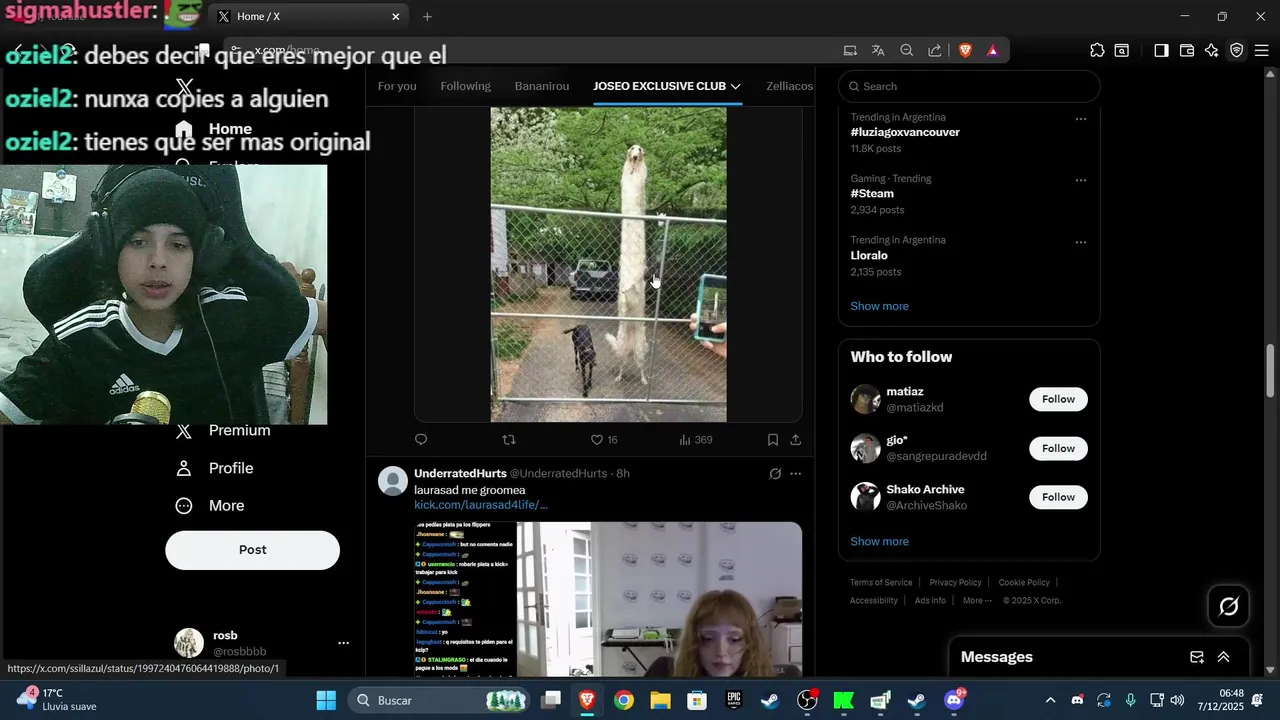Show hidden system tray icons
This screenshot has width=1280, height=720.
point(1050,700)
